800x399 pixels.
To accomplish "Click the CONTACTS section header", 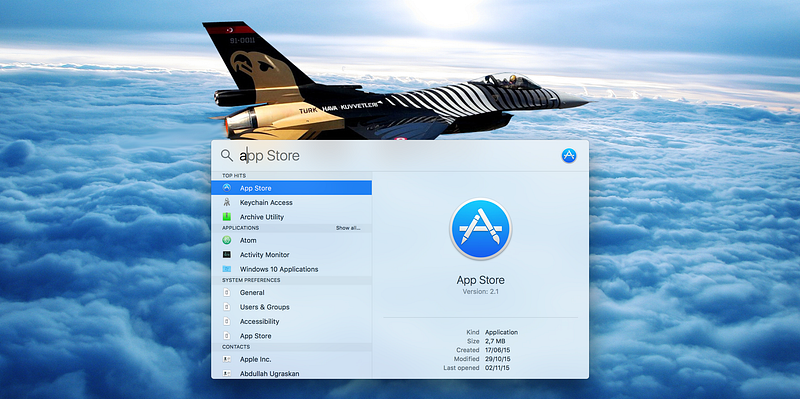I will pos(236,347).
